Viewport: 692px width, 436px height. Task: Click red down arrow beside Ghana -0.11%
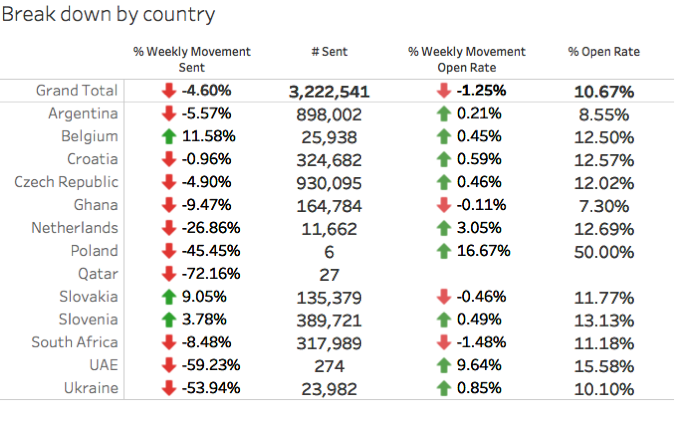click(444, 205)
